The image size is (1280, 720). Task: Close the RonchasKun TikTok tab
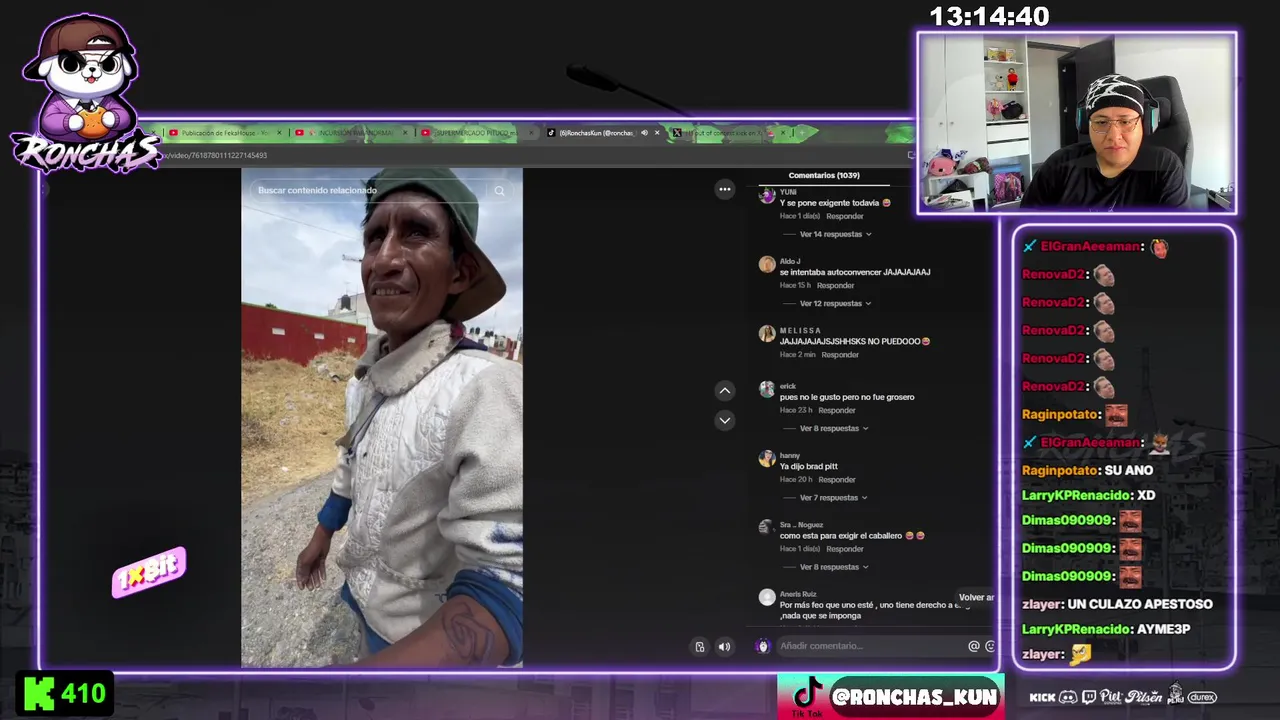coord(657,132)
